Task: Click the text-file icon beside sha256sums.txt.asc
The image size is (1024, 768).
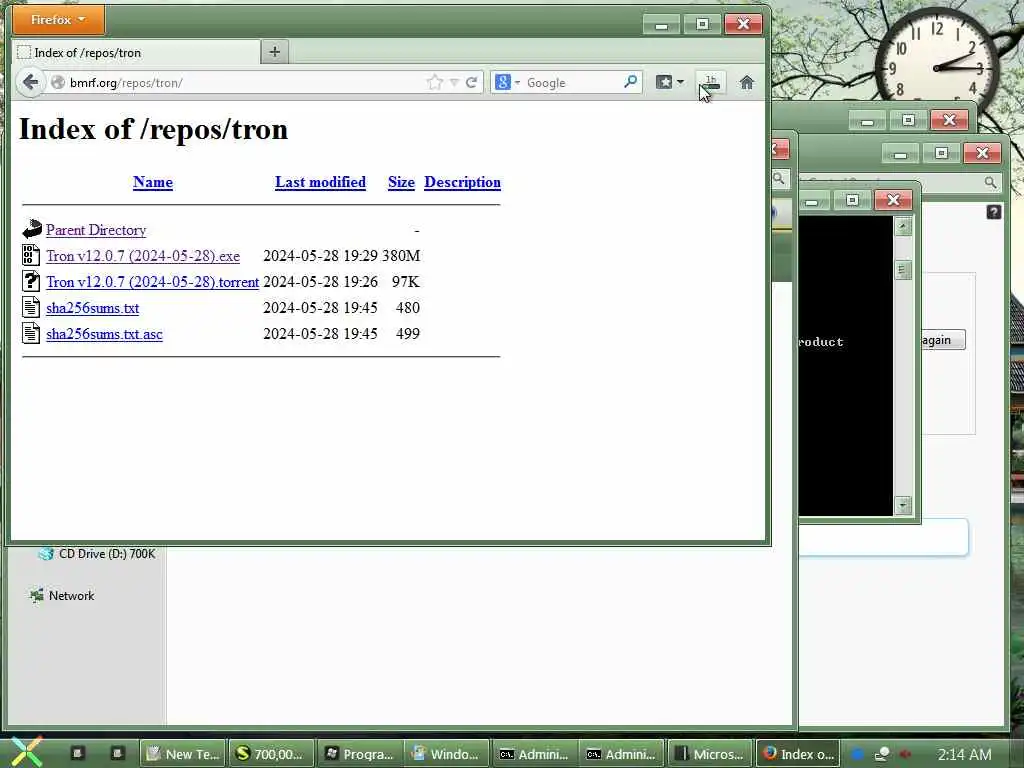Action: [31, 333]
